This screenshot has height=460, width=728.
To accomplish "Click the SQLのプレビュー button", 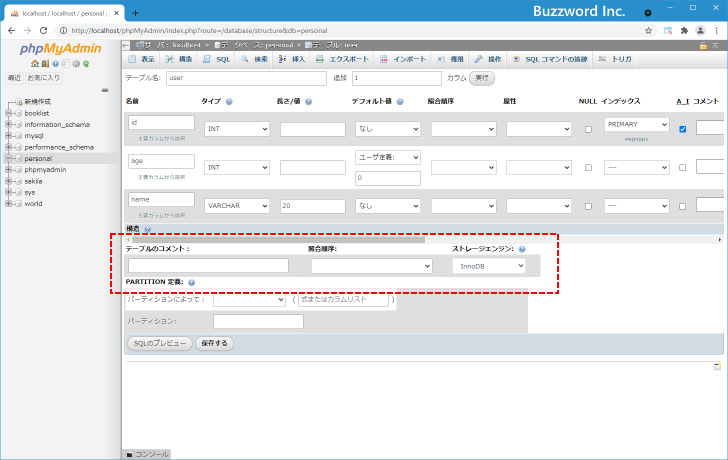I will tap(159, 343).
